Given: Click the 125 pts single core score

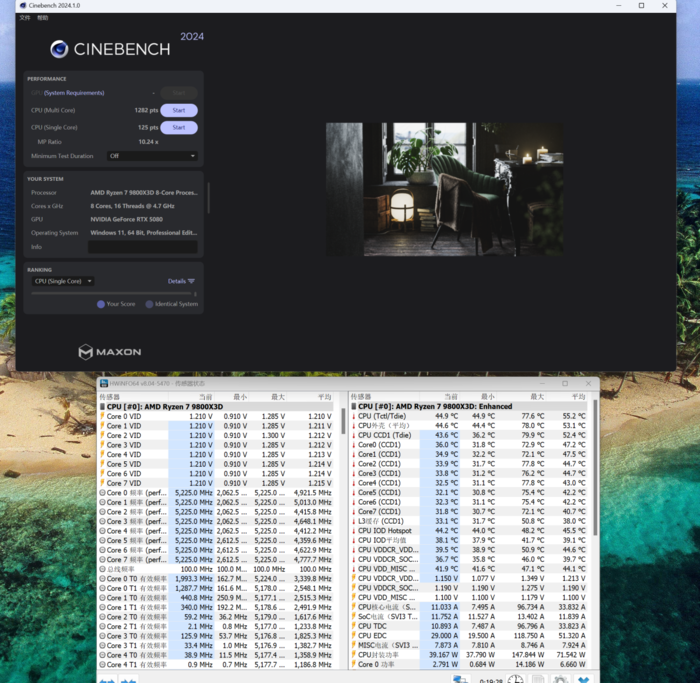Looking at the screenshot, I should (x=148, y=128).
